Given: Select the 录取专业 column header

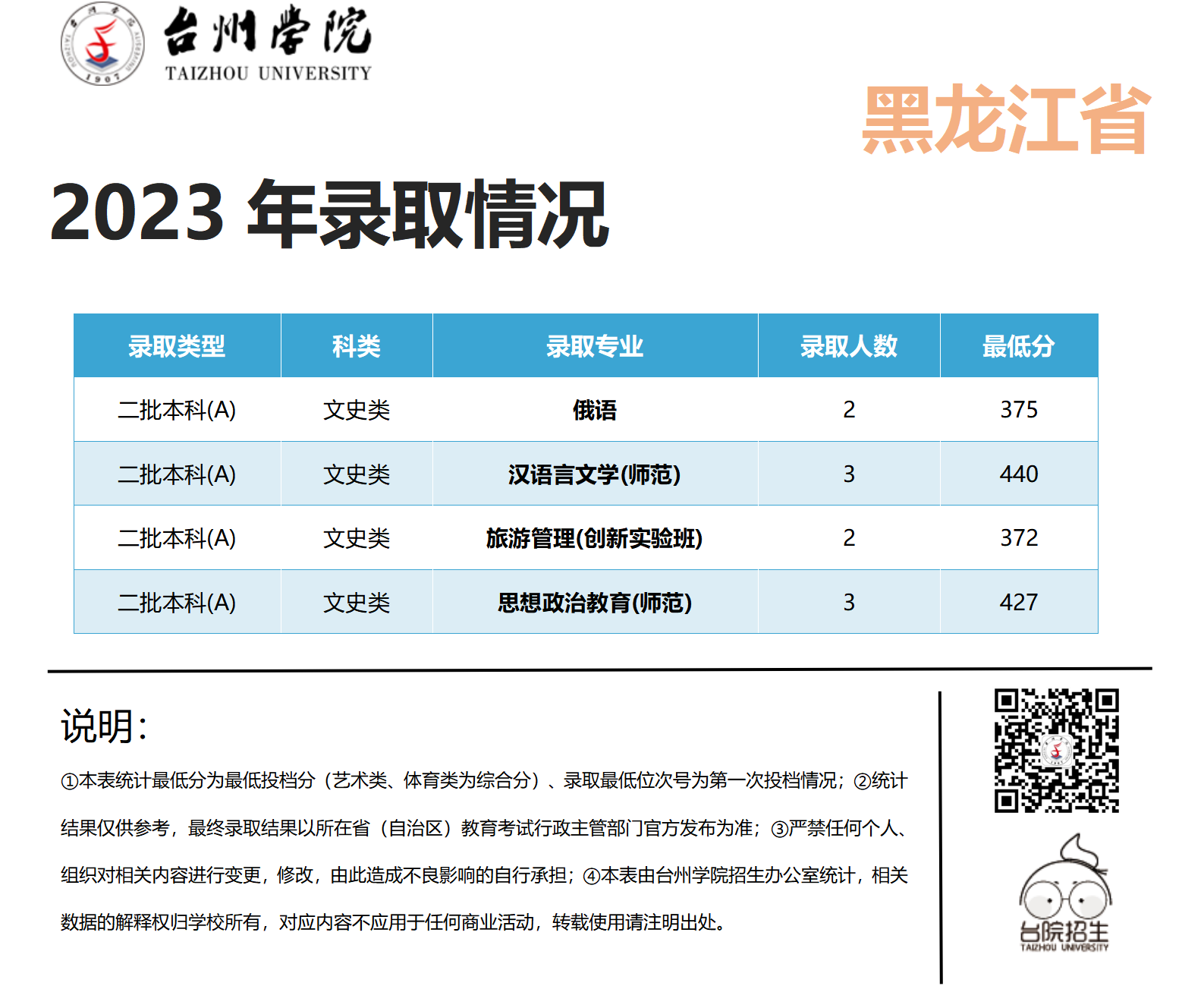Looking at the screenshot, I should tap(595, 346).
